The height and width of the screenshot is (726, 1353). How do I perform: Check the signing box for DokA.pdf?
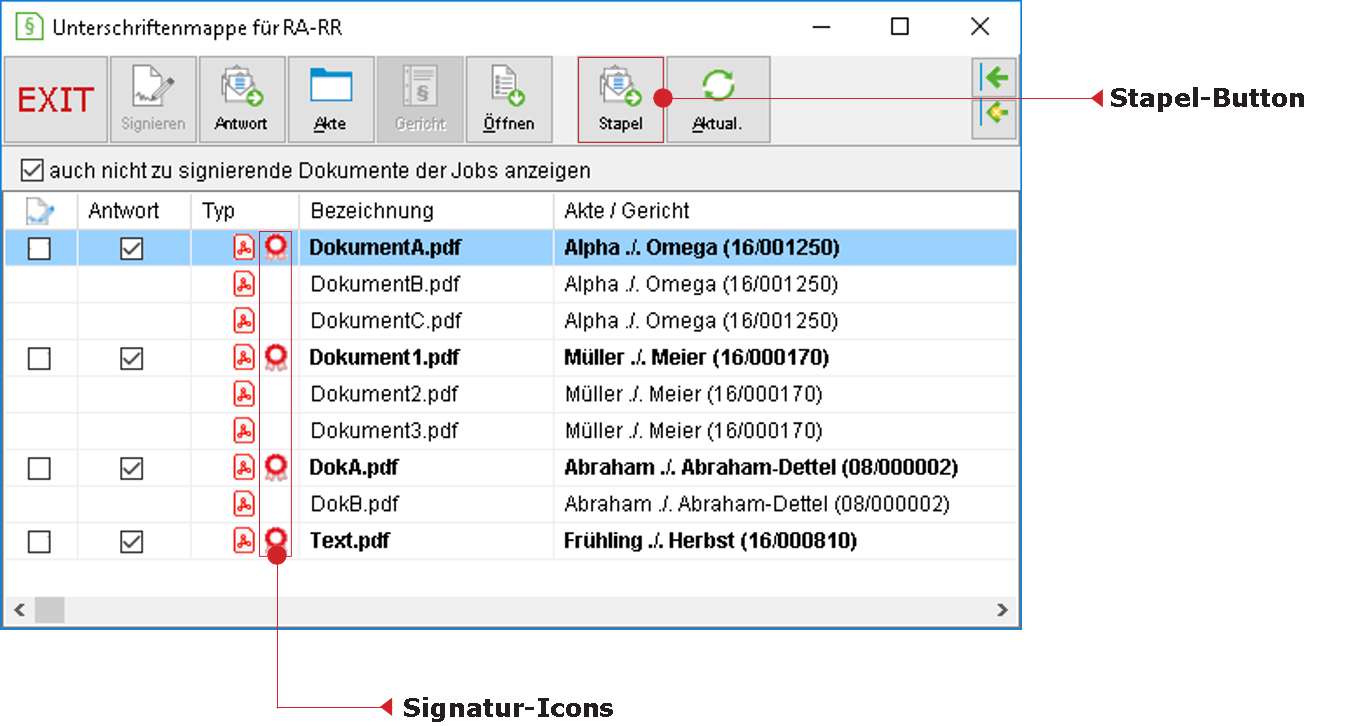tap(39, 468)
